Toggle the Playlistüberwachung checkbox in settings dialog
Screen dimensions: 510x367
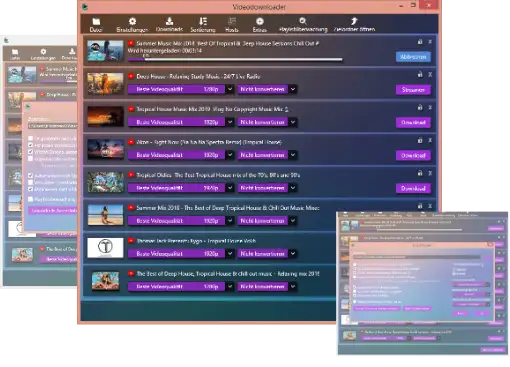[x=31, y=199]
